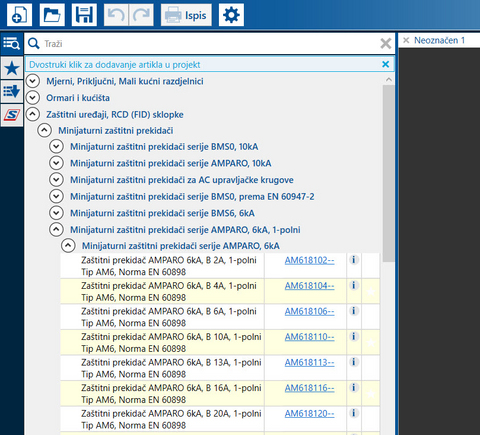Create a new project with the new document icon
This screenshot has height=435, width=480.
[x=19, y=15]
